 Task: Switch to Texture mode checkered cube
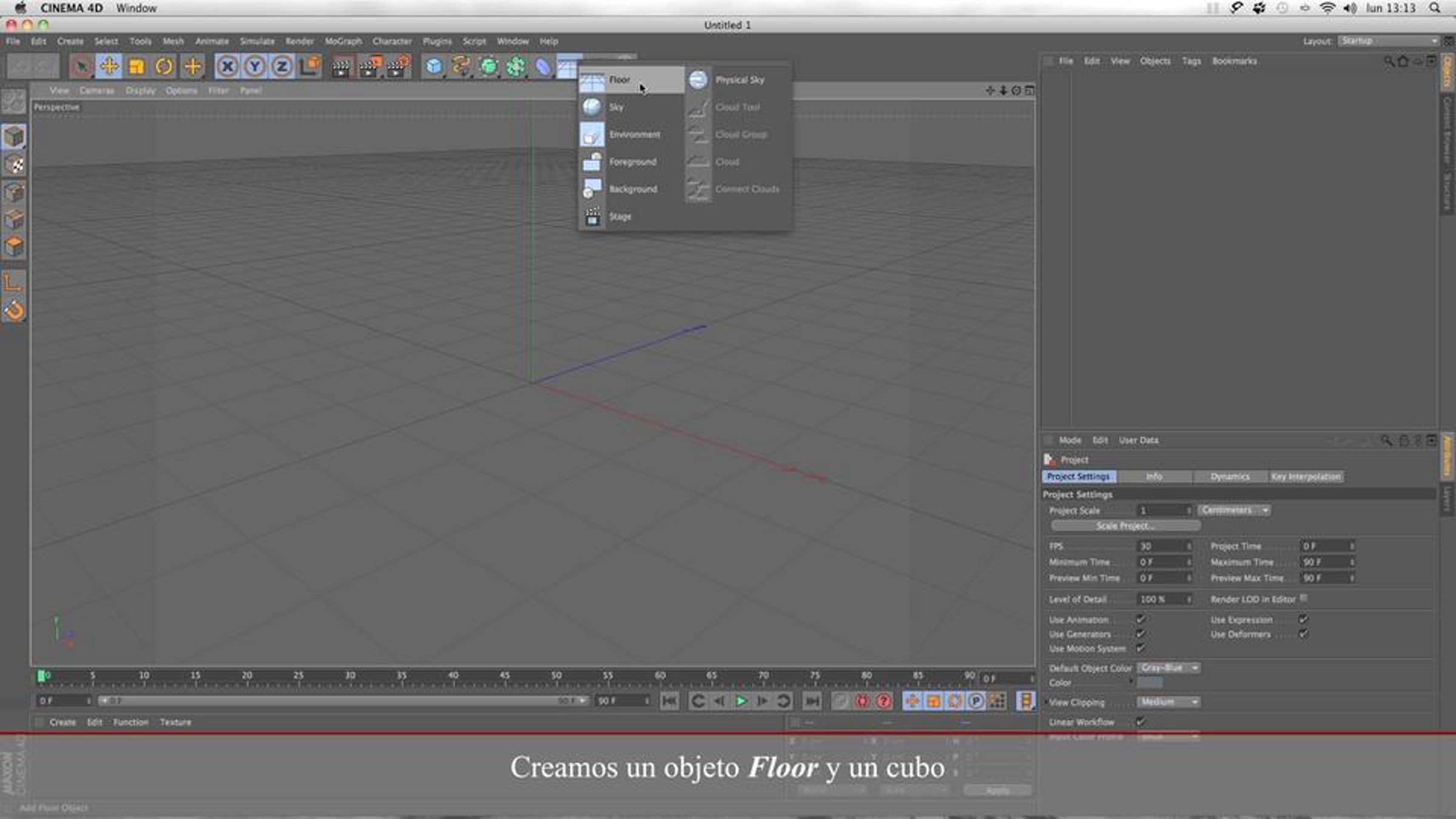tap(14, 164)
